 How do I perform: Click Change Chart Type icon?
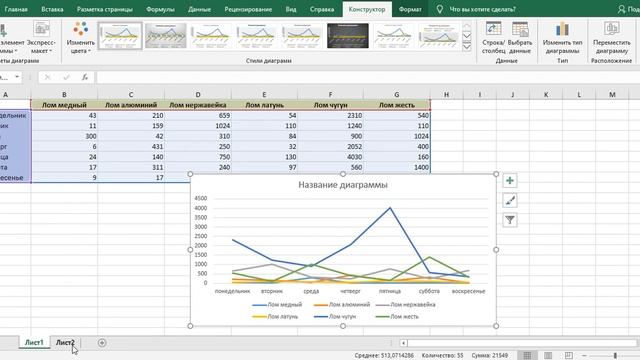562,38
